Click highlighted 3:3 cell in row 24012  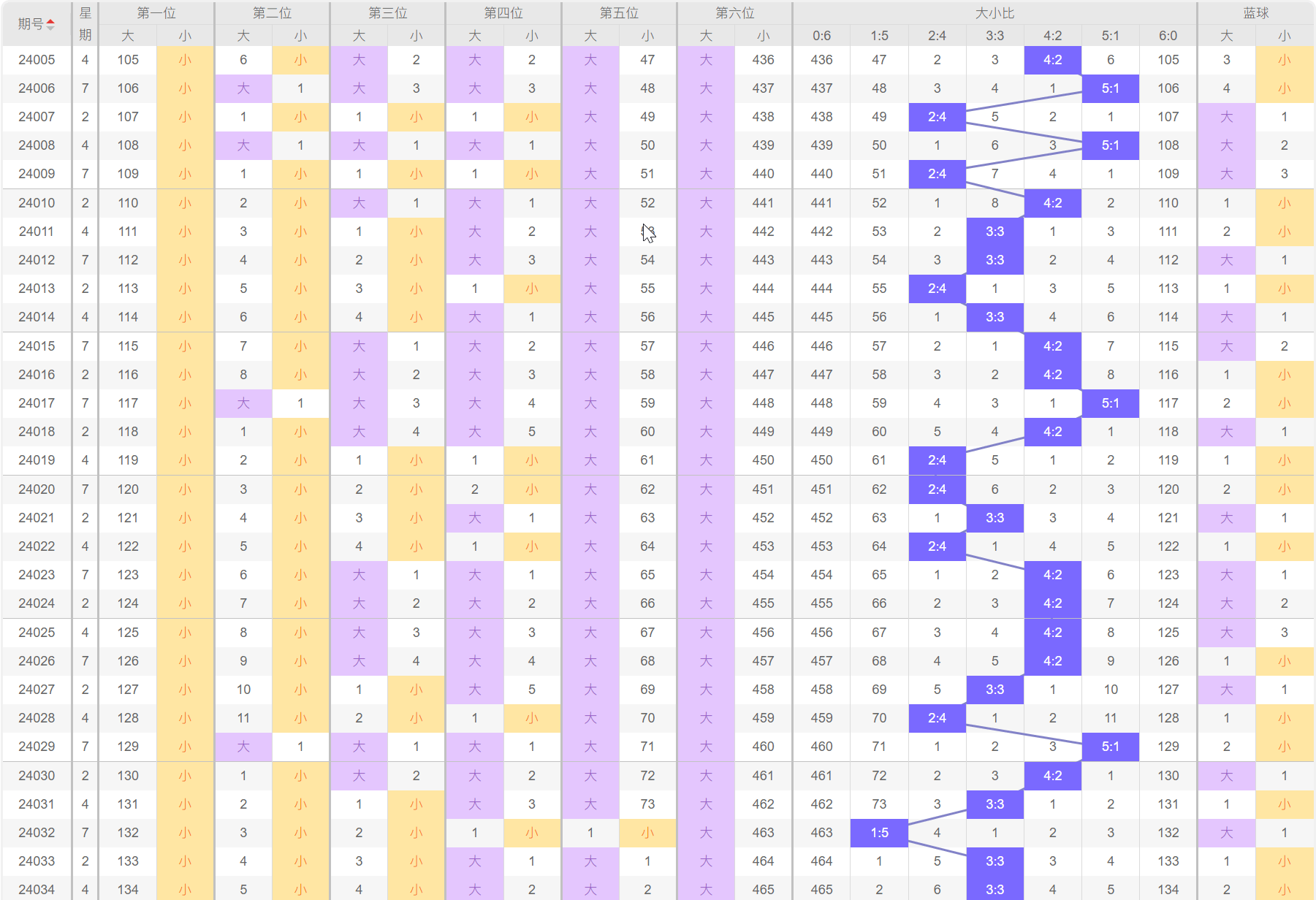[x=994, y=260]
